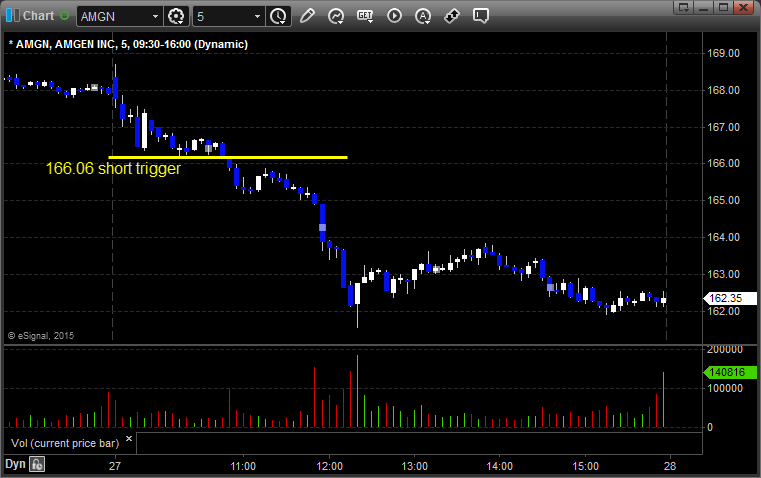Maximize the chart window

click(723, 7)
